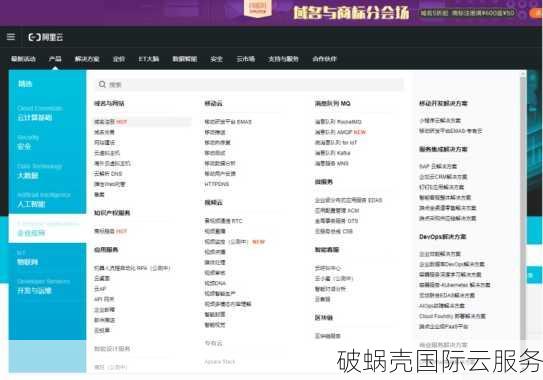Open the 云市场 nav item

[x=246, y=59]
